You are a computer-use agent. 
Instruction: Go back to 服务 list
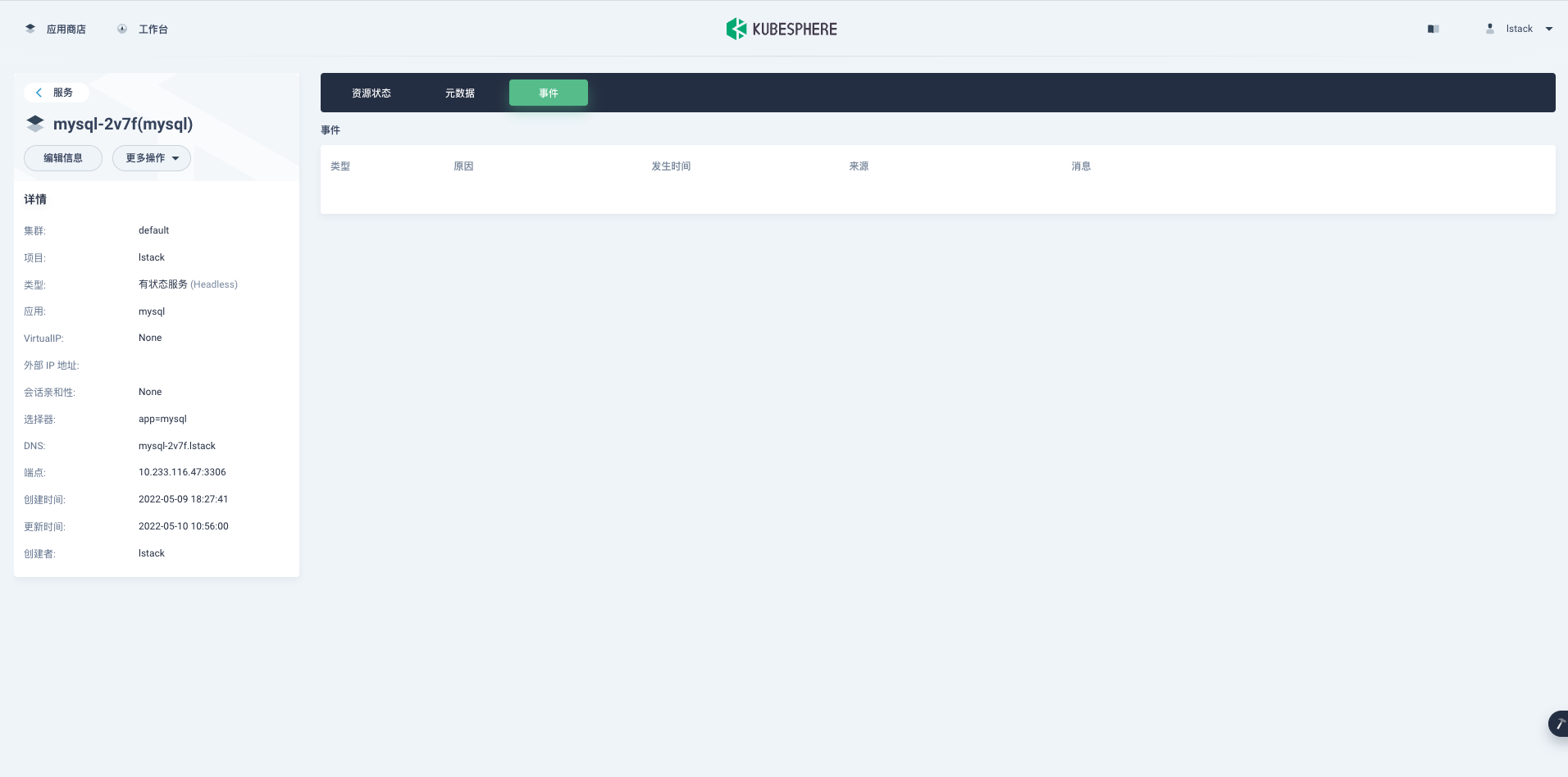(x=56, y=93)
